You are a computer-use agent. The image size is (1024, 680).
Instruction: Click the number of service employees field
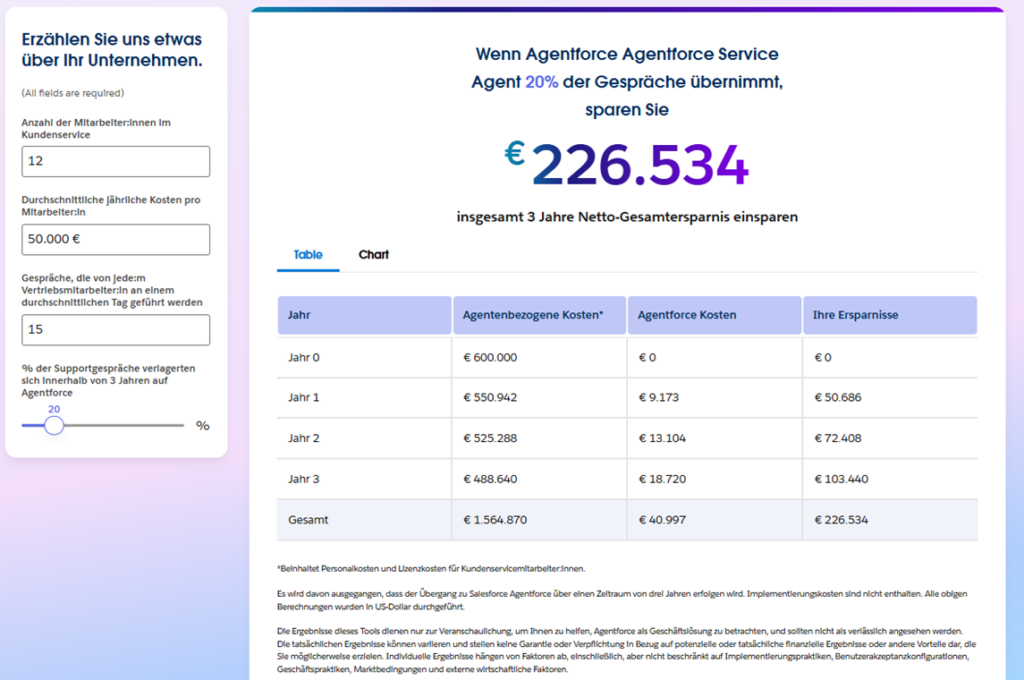(x=115, y=161)
